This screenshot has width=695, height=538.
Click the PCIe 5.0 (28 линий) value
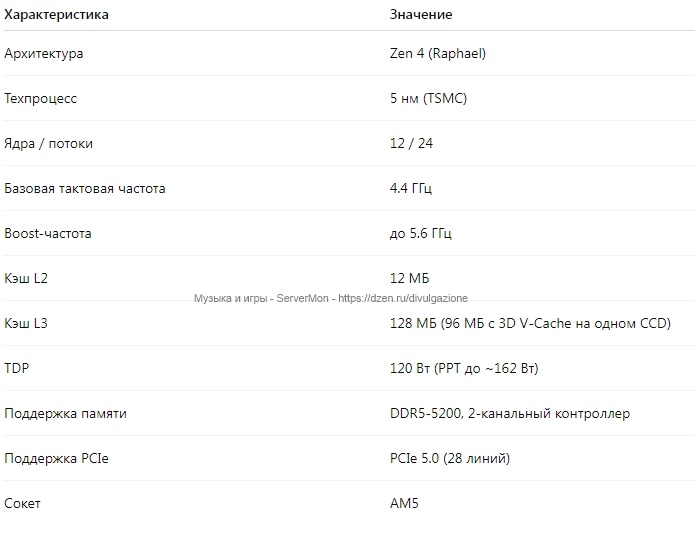pyautogui.click(x=449, y=458)
